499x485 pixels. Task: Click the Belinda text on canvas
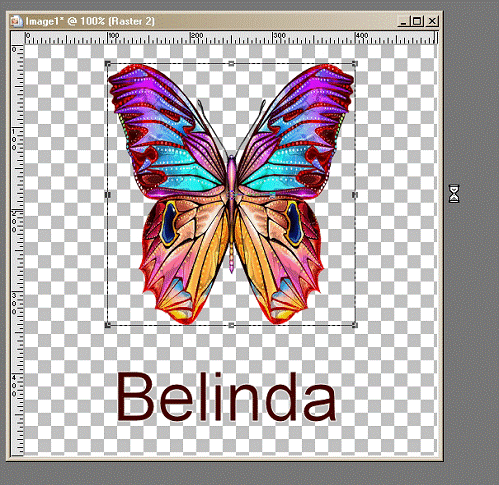tap(226, 397)
